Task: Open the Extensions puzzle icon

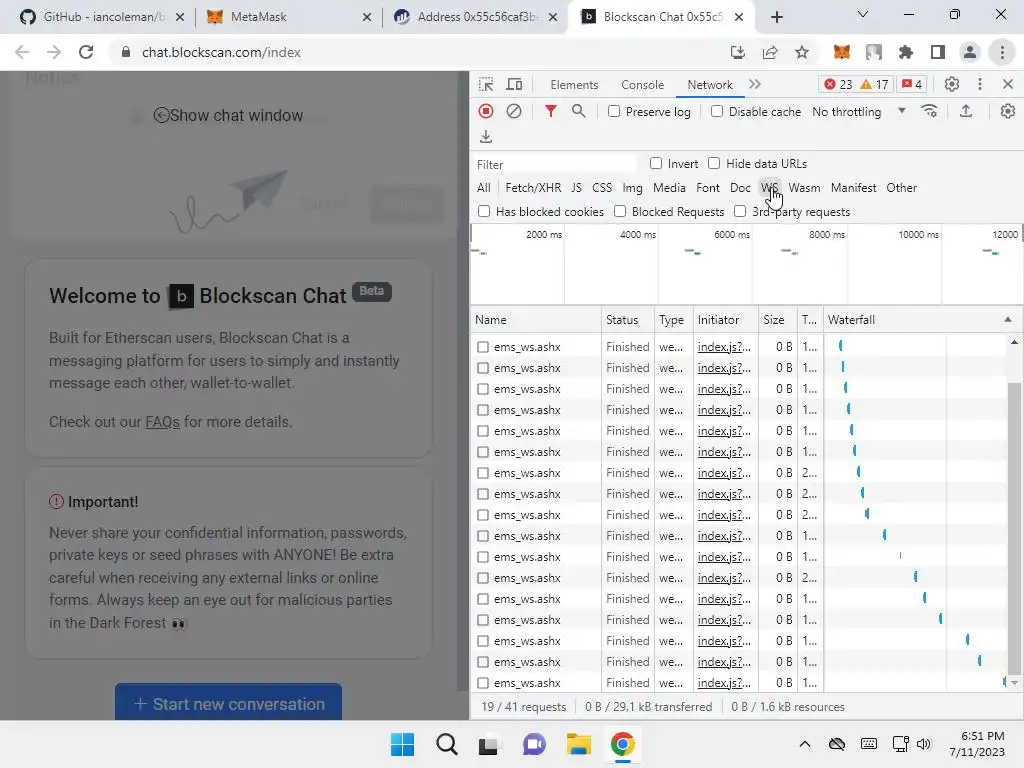Action: pos(906,52)
